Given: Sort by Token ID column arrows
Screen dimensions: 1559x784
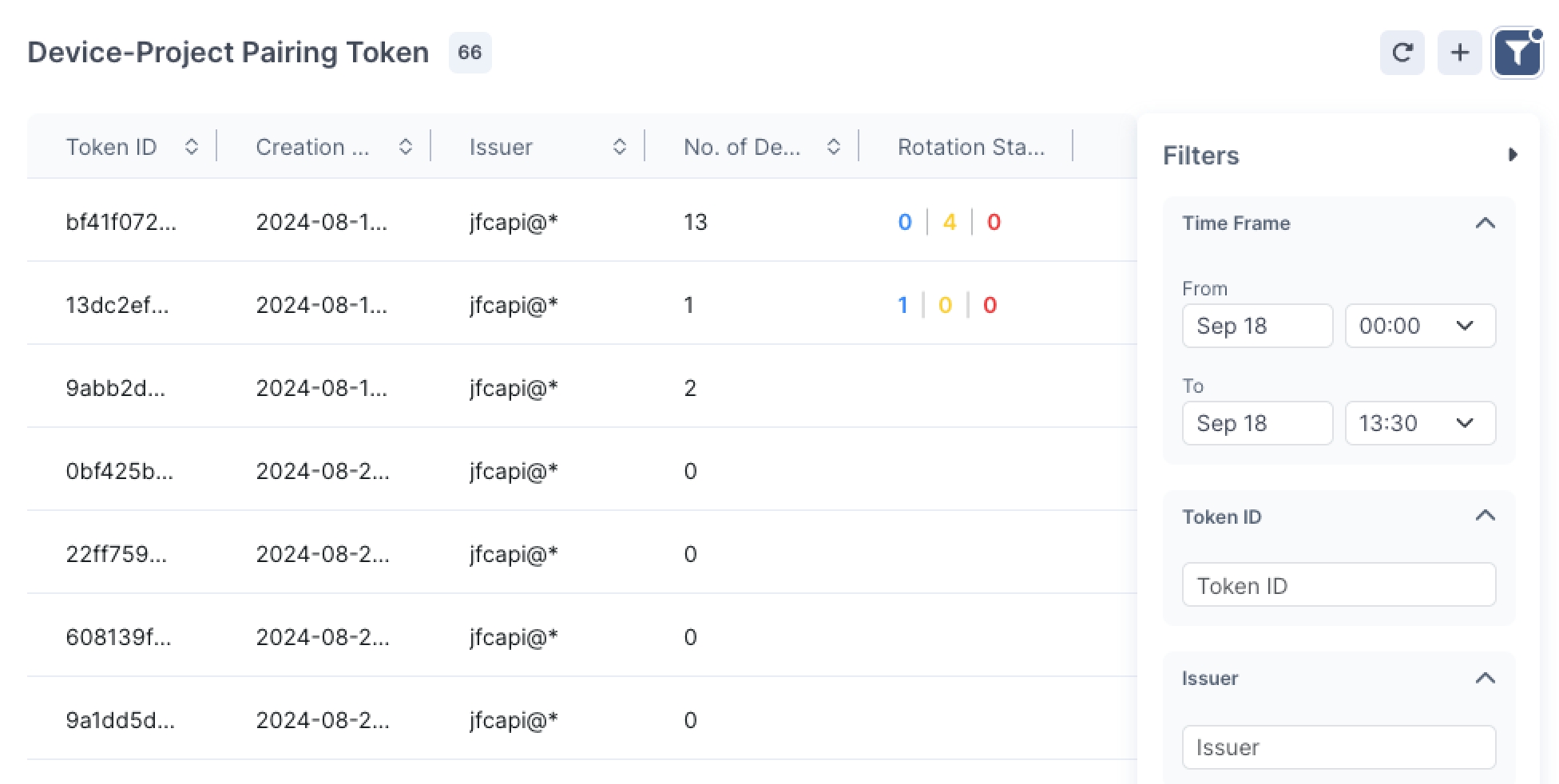Looking at the screenshot, I should coord(192,147).
